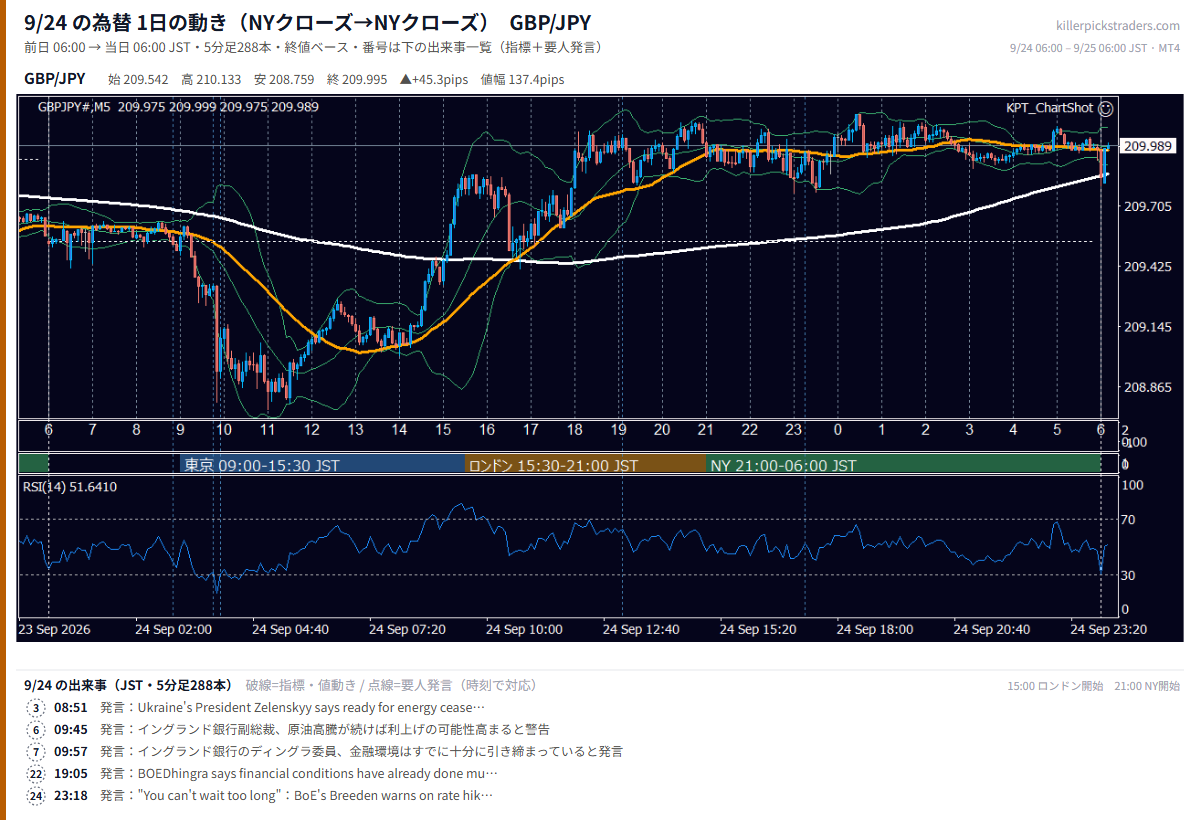This screenshot has height=820, width=1200.
Task: Click the 23:18 event time
Action: 70,796
